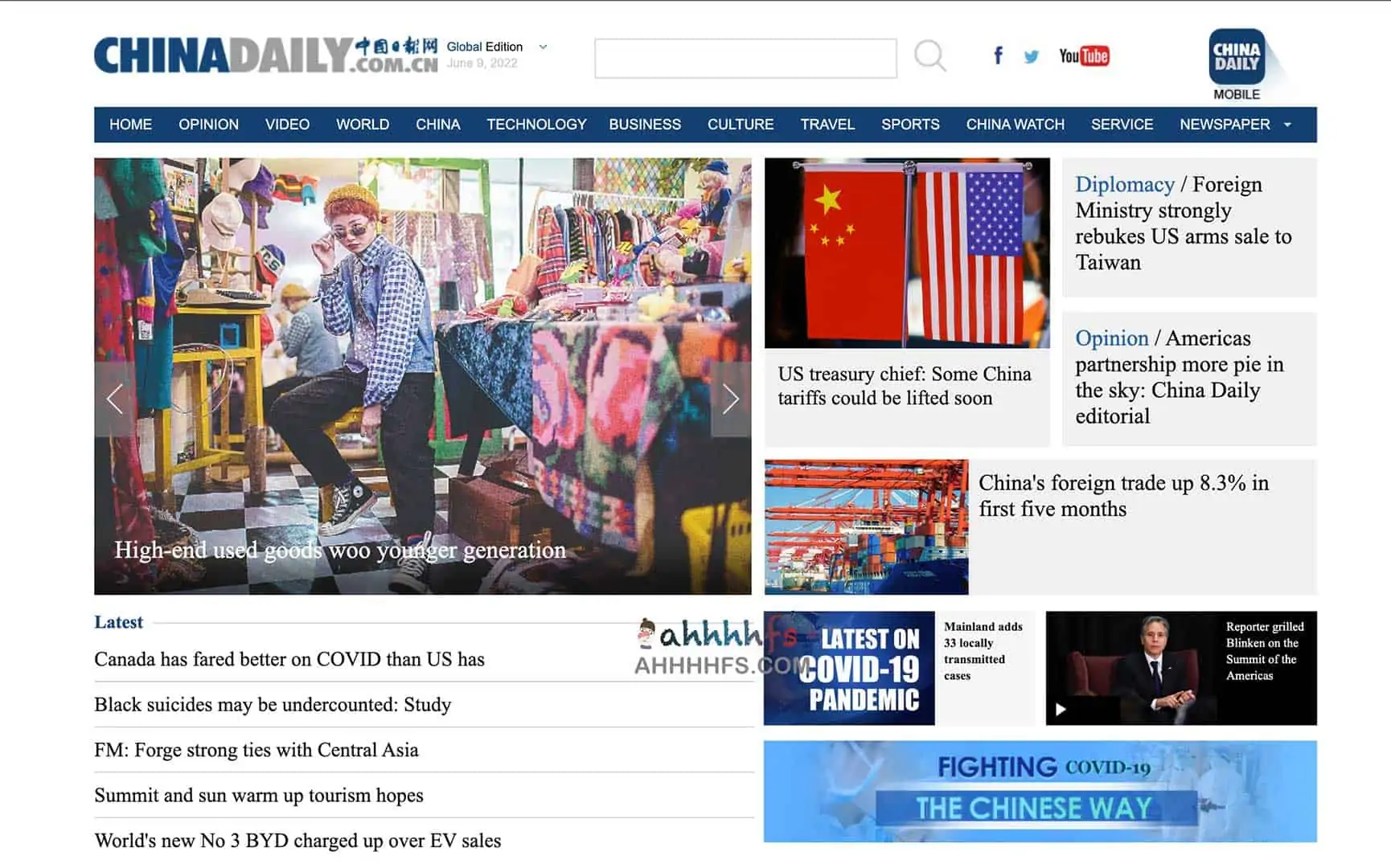The height and width of the screenshot is (868, 1391).
Task: Go to previous slide with left arrow
Action: (x=115, y=399)
